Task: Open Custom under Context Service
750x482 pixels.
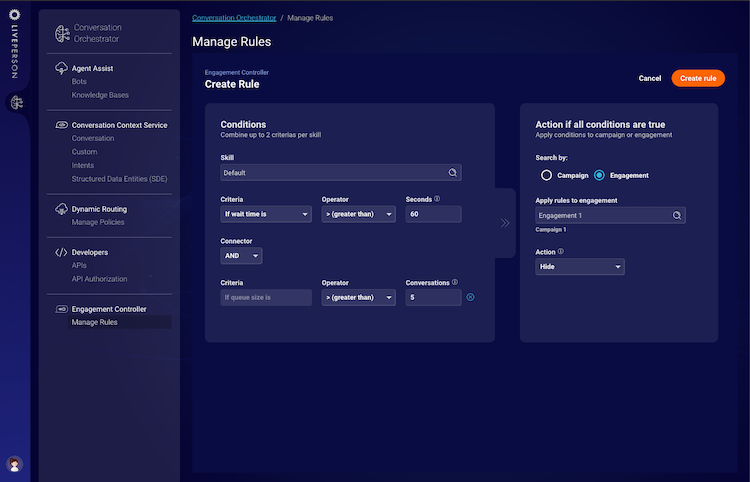Action: [x=84, y=152]
